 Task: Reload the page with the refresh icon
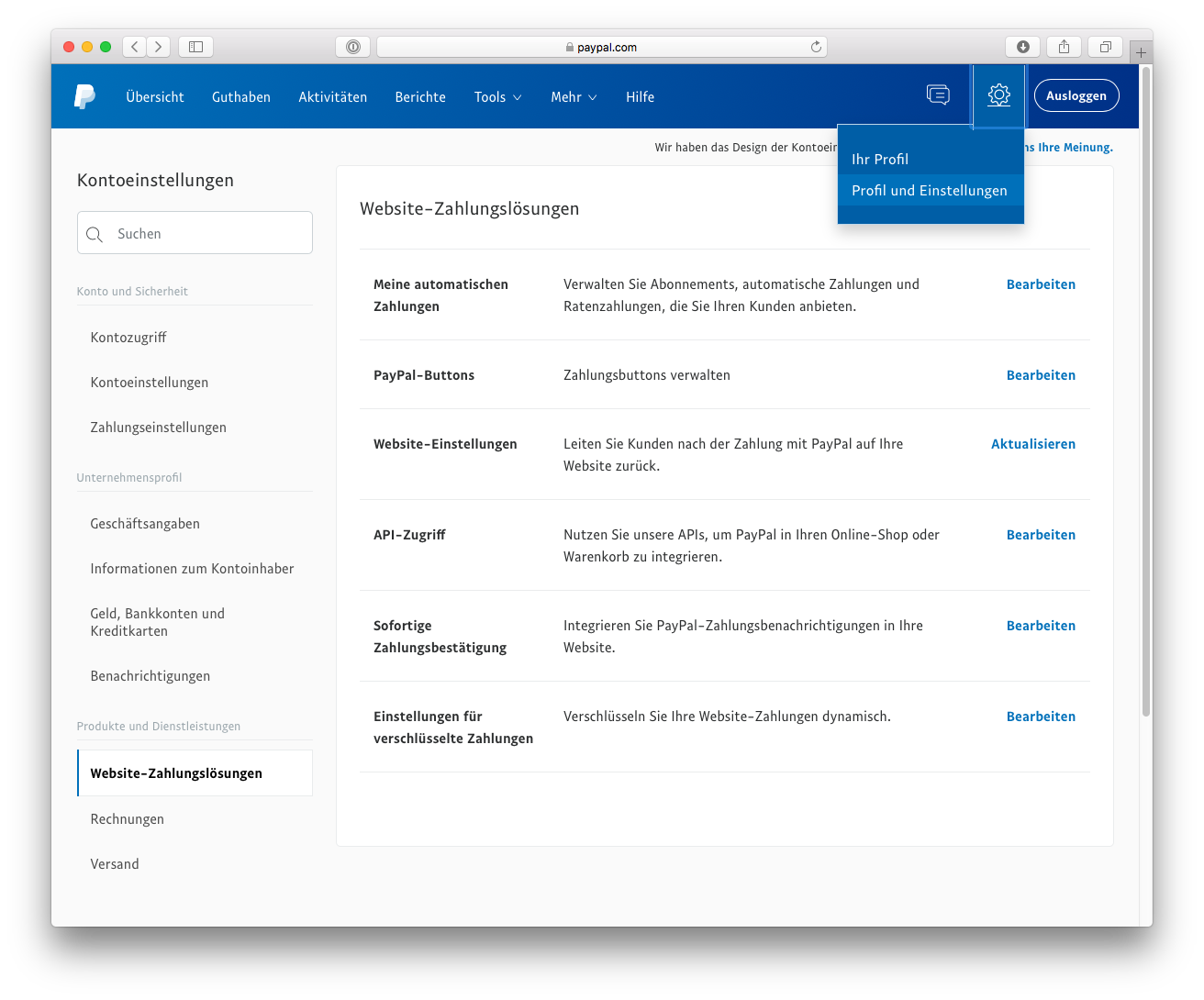point(816,47)
